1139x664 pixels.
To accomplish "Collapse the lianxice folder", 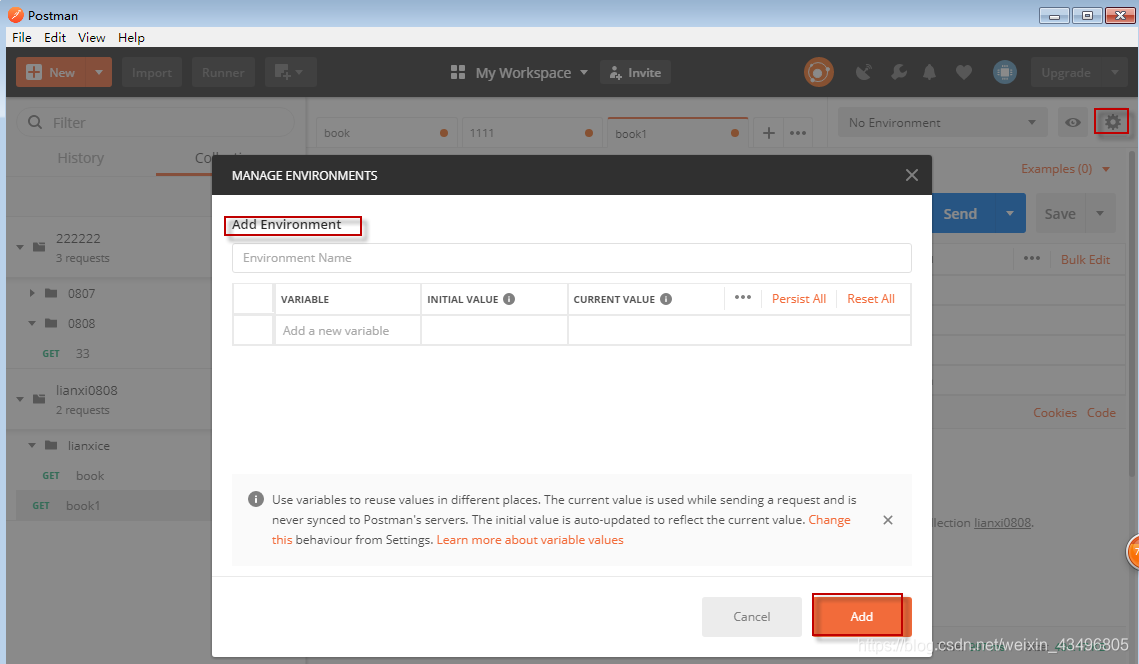I will click(32, 445).
